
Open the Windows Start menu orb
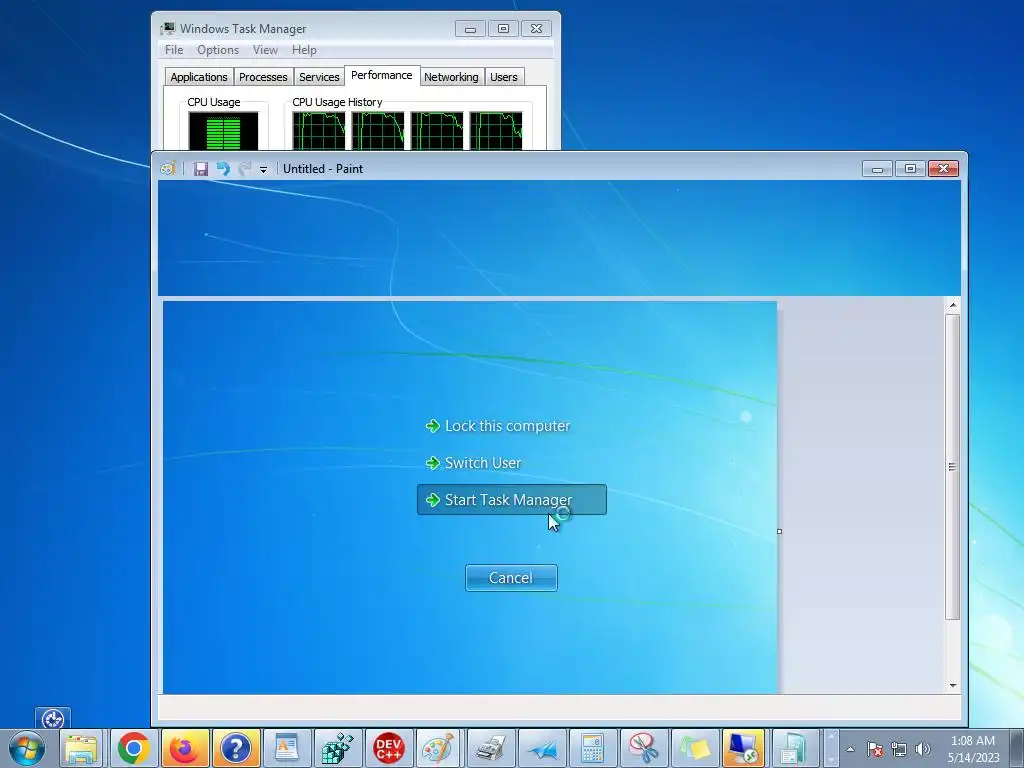pos(27,748)
